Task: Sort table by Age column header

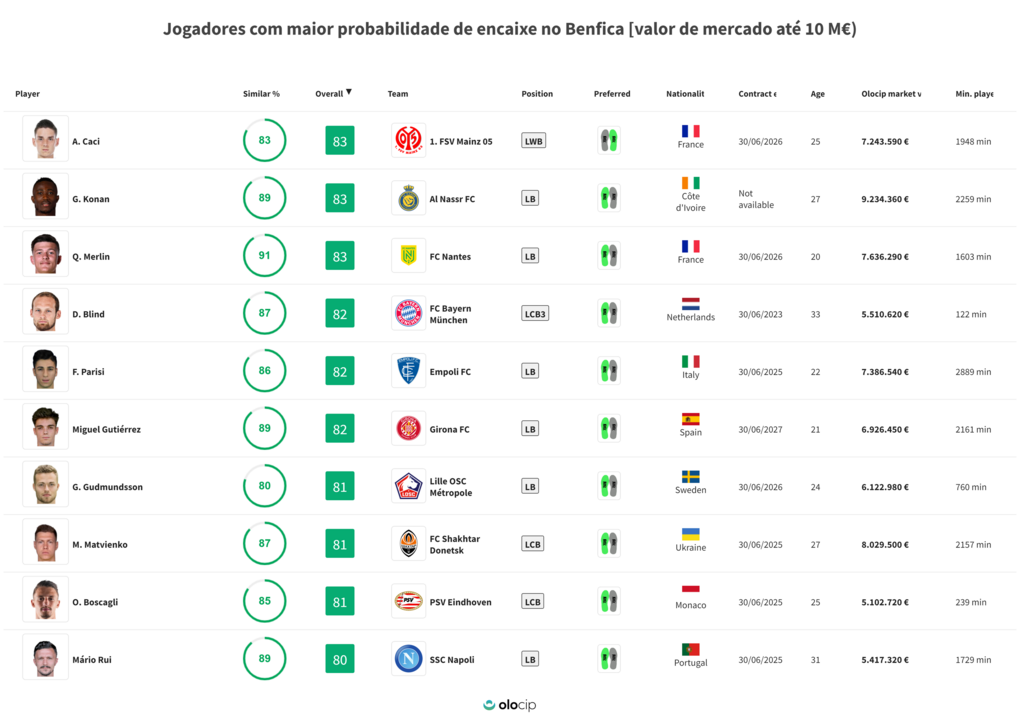Action: tap(817, 94)
